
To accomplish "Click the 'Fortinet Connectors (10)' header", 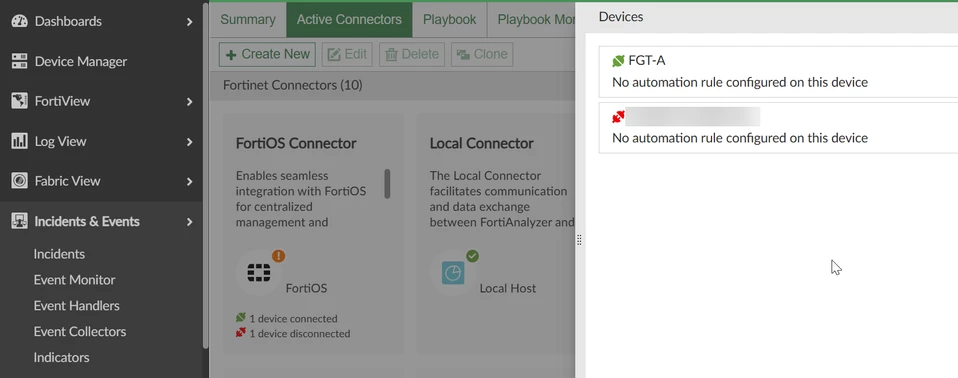I will [x=293, y=85].
